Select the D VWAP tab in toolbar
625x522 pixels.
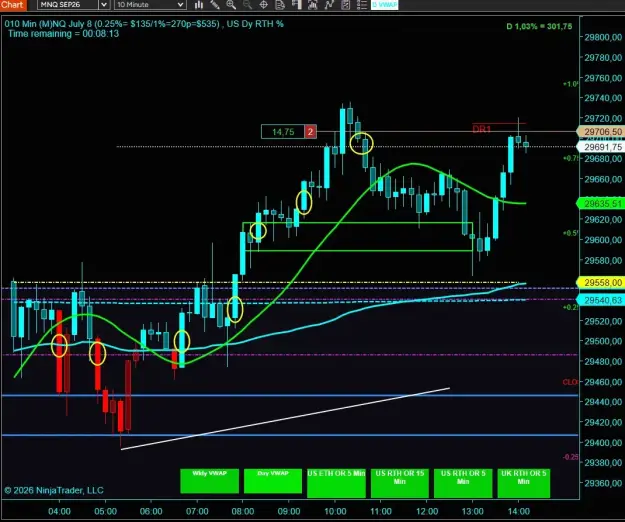point(385,5)
